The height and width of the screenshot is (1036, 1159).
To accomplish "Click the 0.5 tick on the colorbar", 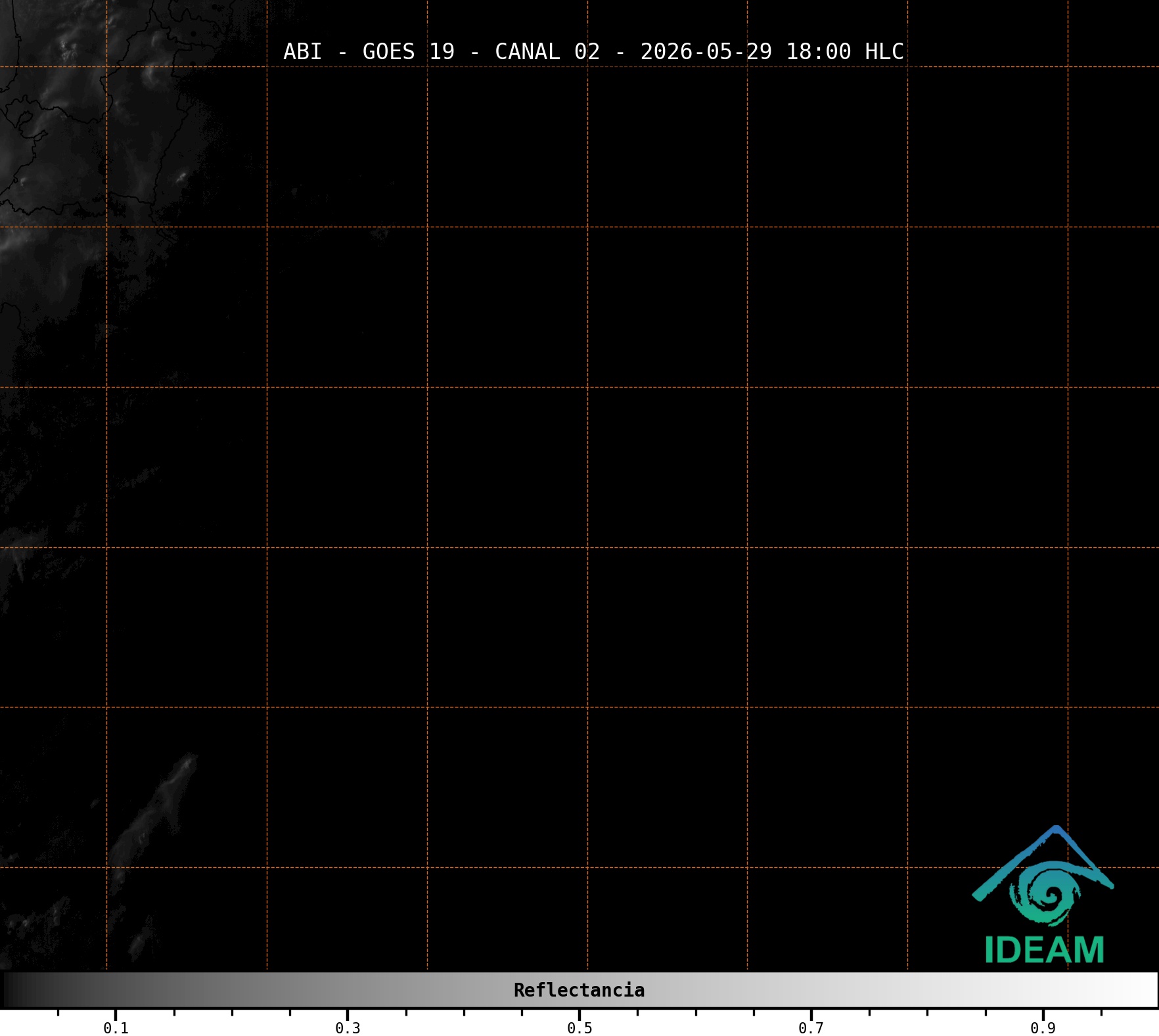I will point(579,1028).
